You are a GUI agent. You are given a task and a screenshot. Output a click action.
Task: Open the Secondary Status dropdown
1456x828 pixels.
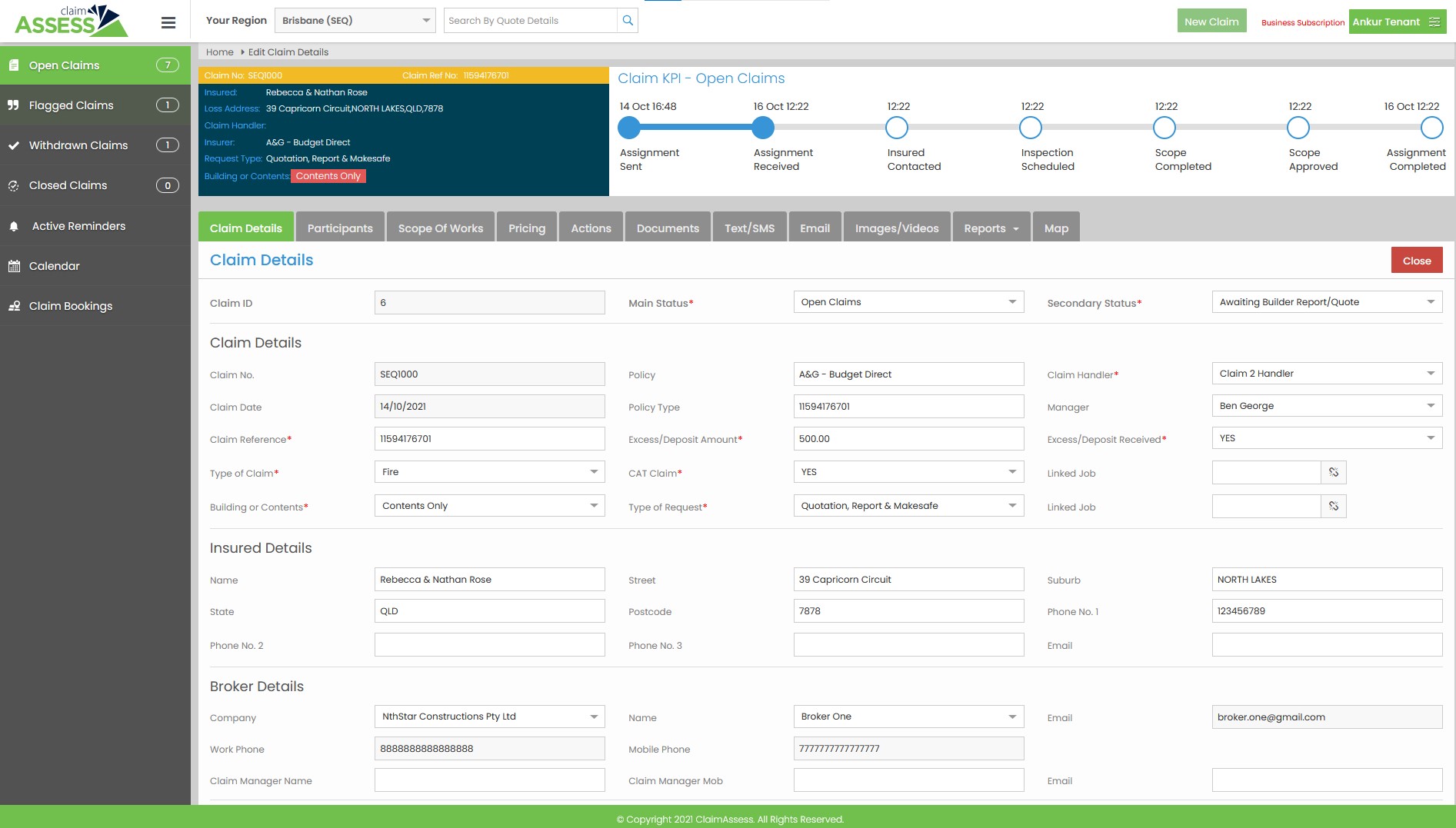(1326, 302)
